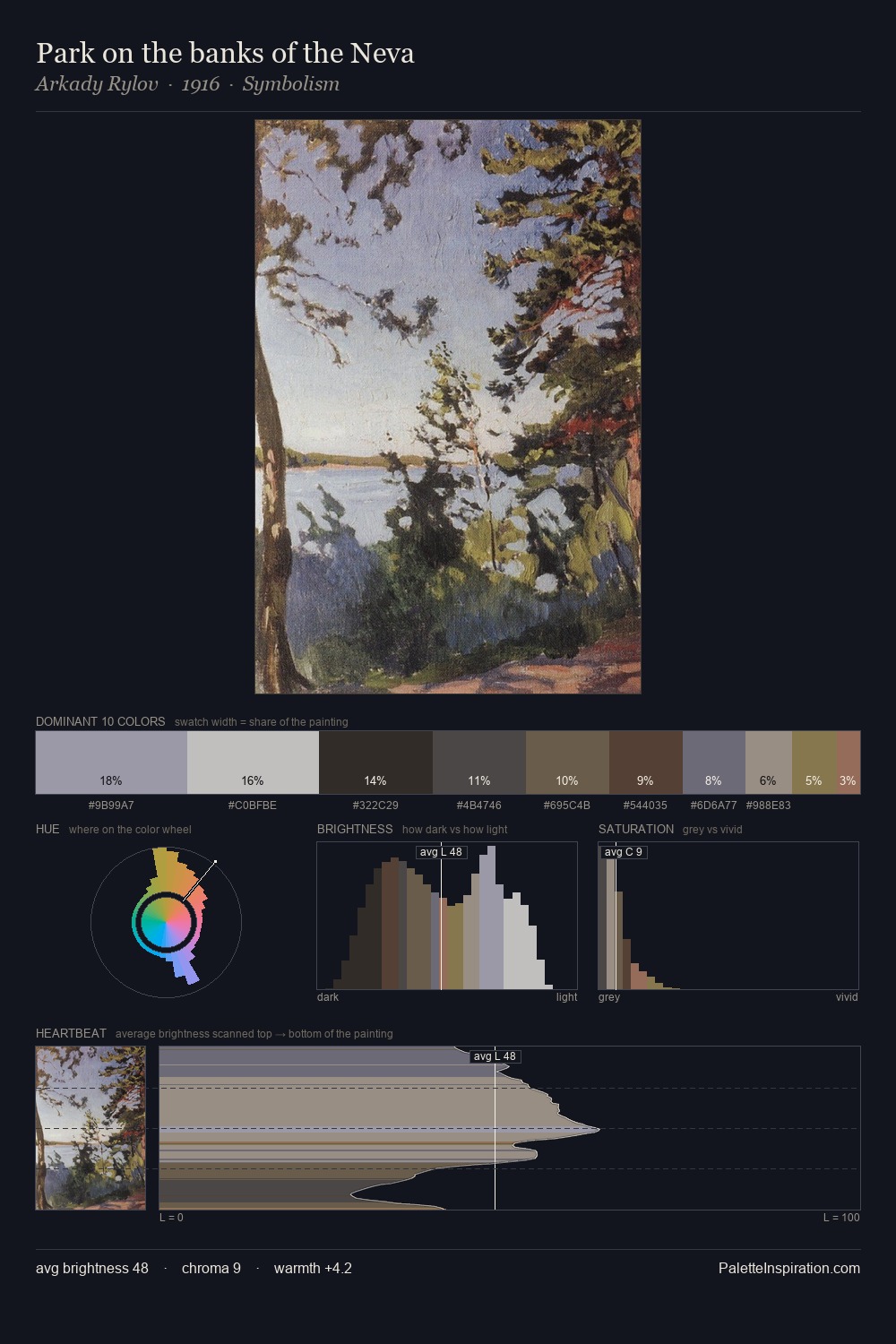Click the 'HEARTBEAT' section heading
This screenshot has height=1344, width=896.
(71, 1033)
